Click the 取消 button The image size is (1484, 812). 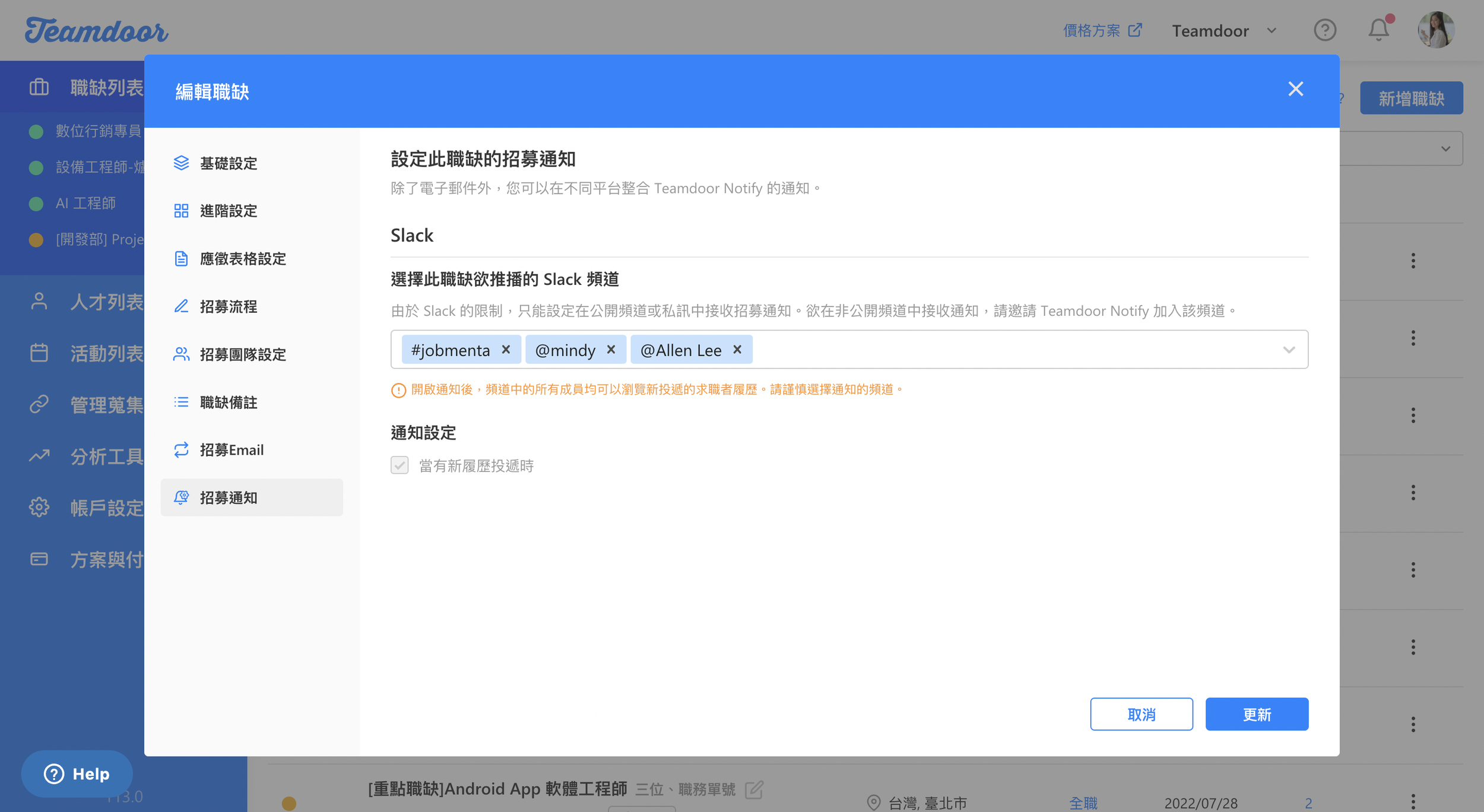pos(1141,714)
